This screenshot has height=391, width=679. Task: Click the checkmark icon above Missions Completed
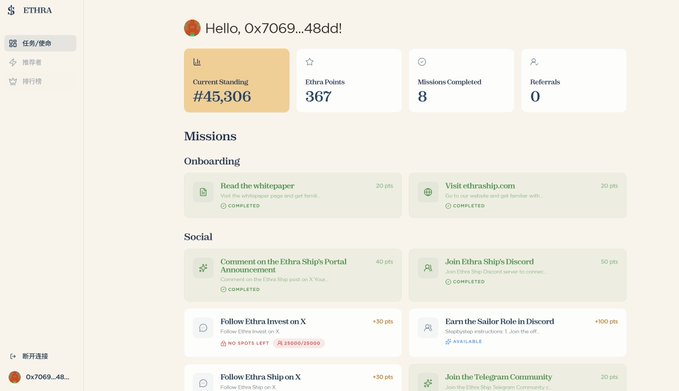[x=422, y=62]
